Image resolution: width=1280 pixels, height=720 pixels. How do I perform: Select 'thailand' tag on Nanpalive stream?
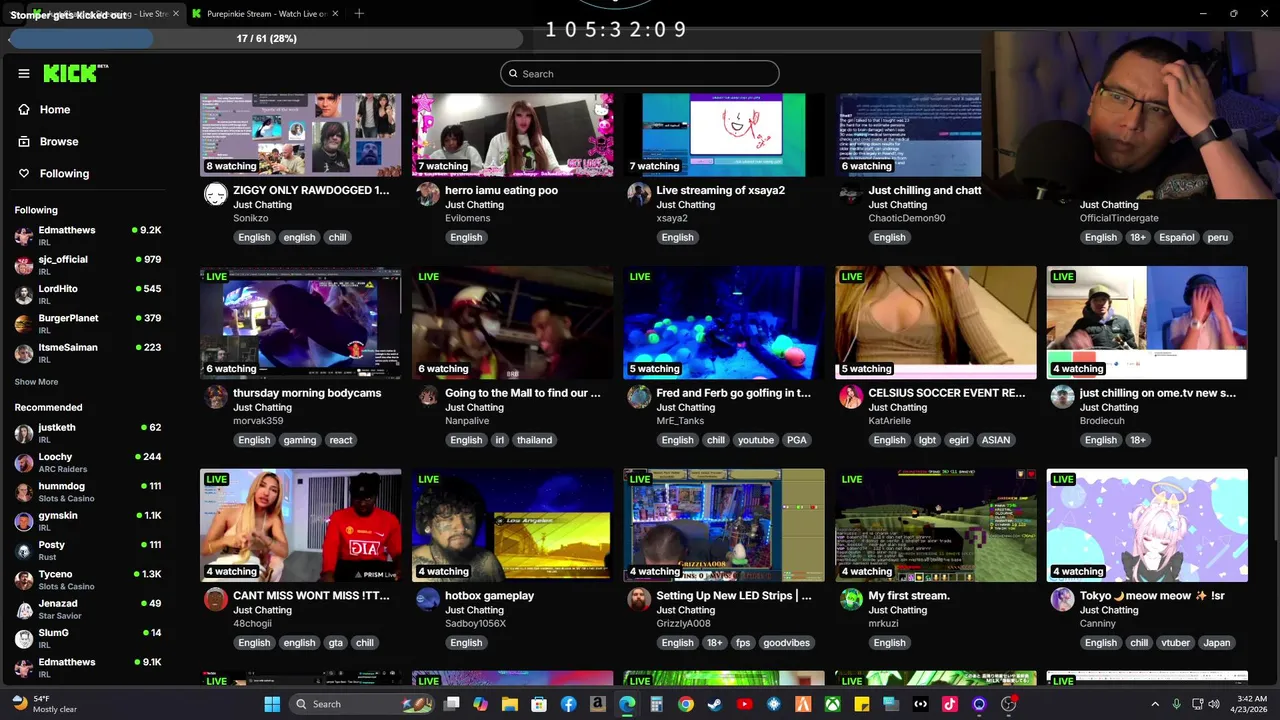coord(534,440)
